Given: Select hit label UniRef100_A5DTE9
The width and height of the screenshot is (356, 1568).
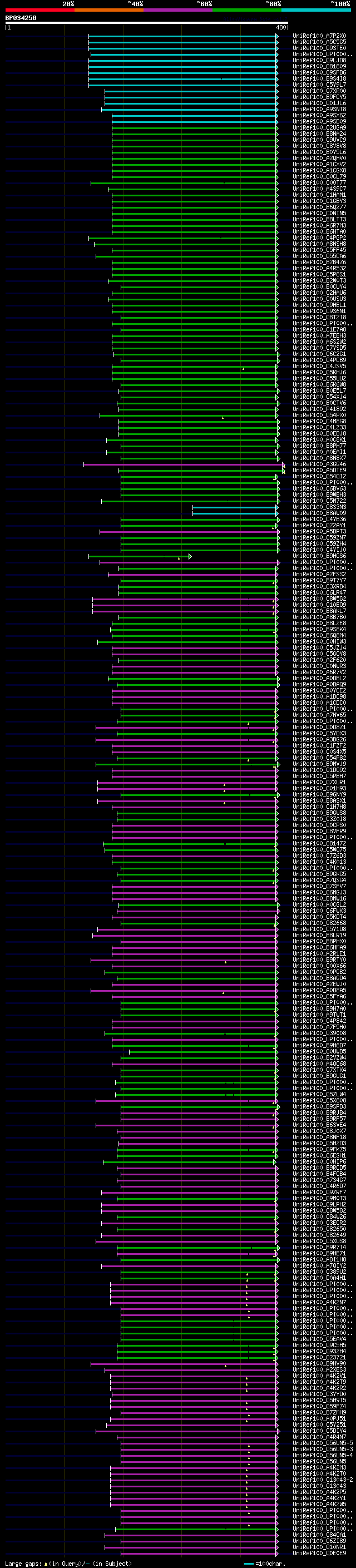Looking at the screenshot, I should tap(319, 471).
